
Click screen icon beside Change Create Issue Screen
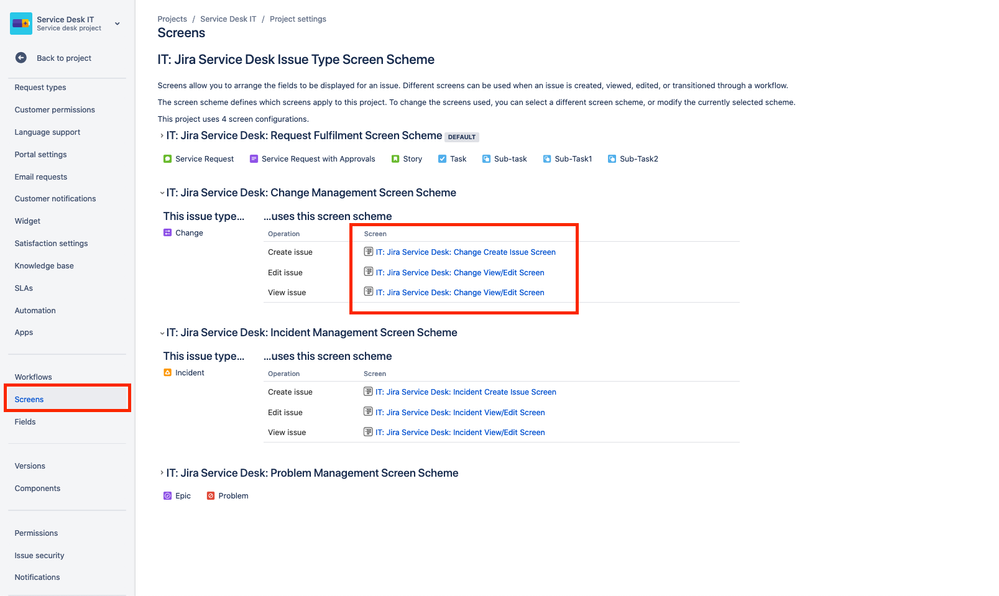coord(368,251)
